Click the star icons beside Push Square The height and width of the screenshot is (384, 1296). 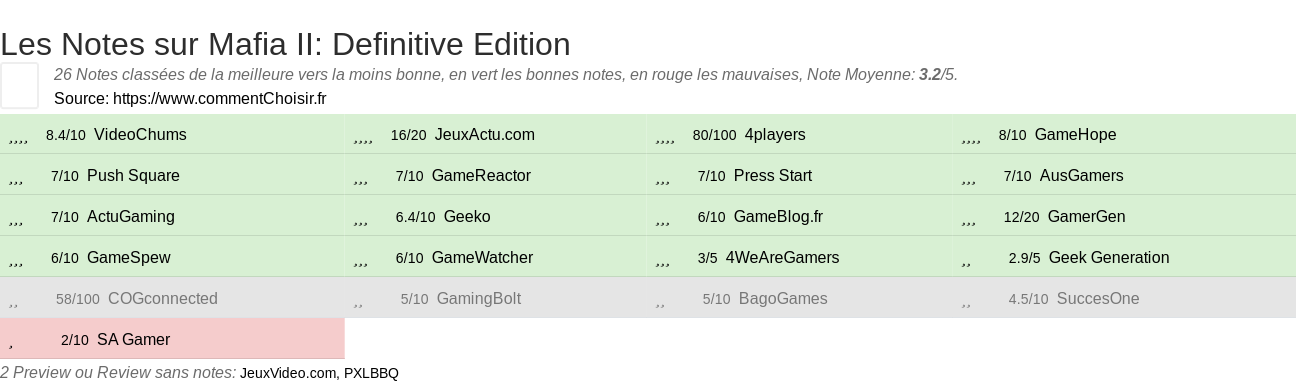16,179
